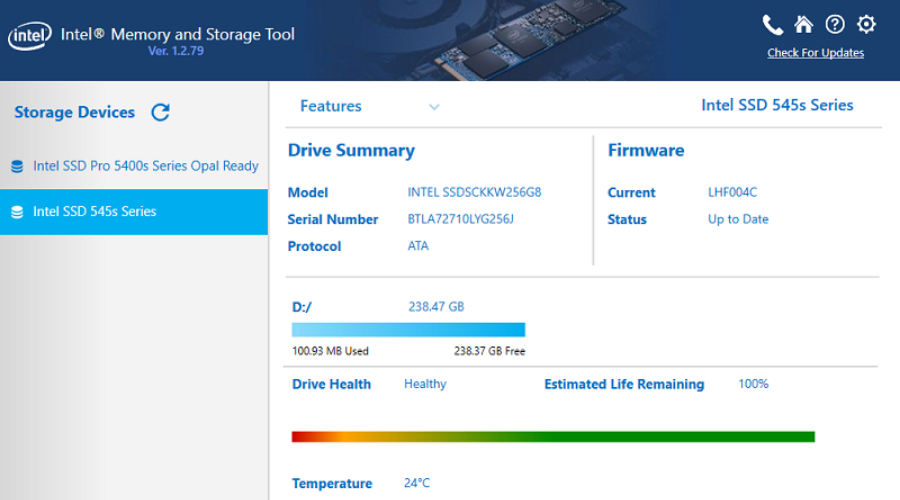Screen dimensions: 900x500
Task: Click the D:/ usage bar
Action: (408, 330)
